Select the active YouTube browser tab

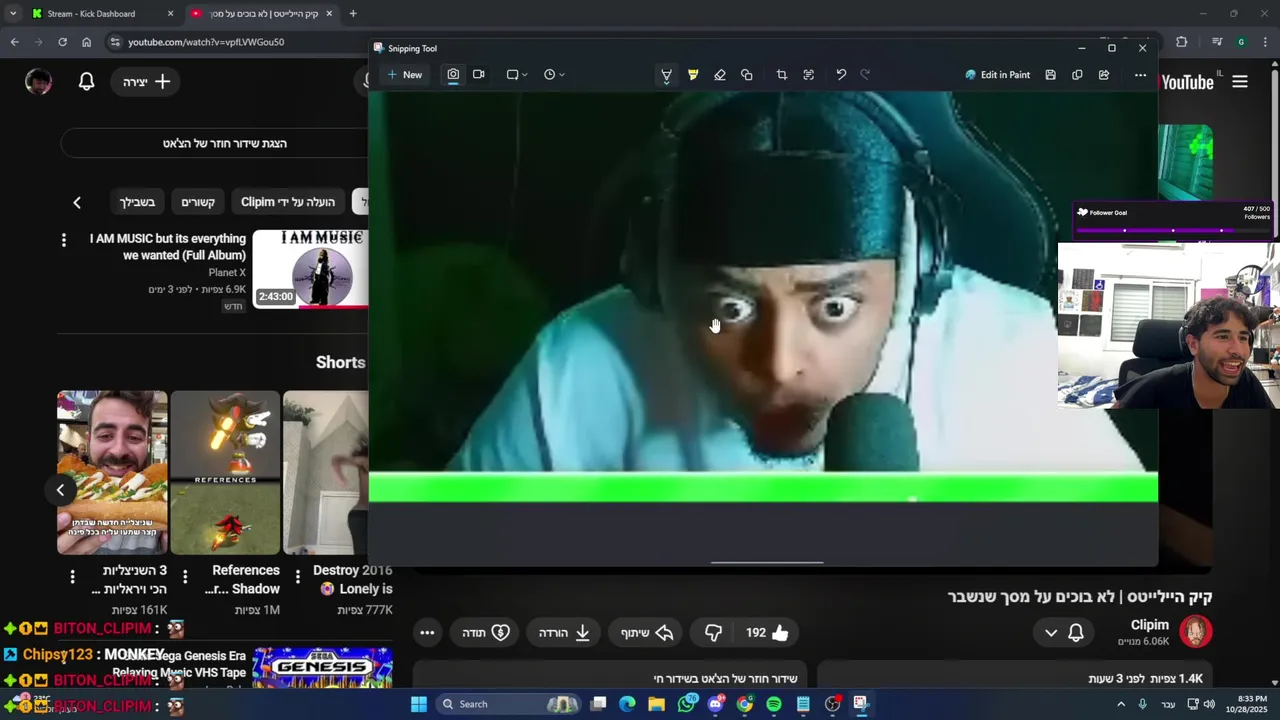pyautogui.click(x=262, y=14)
